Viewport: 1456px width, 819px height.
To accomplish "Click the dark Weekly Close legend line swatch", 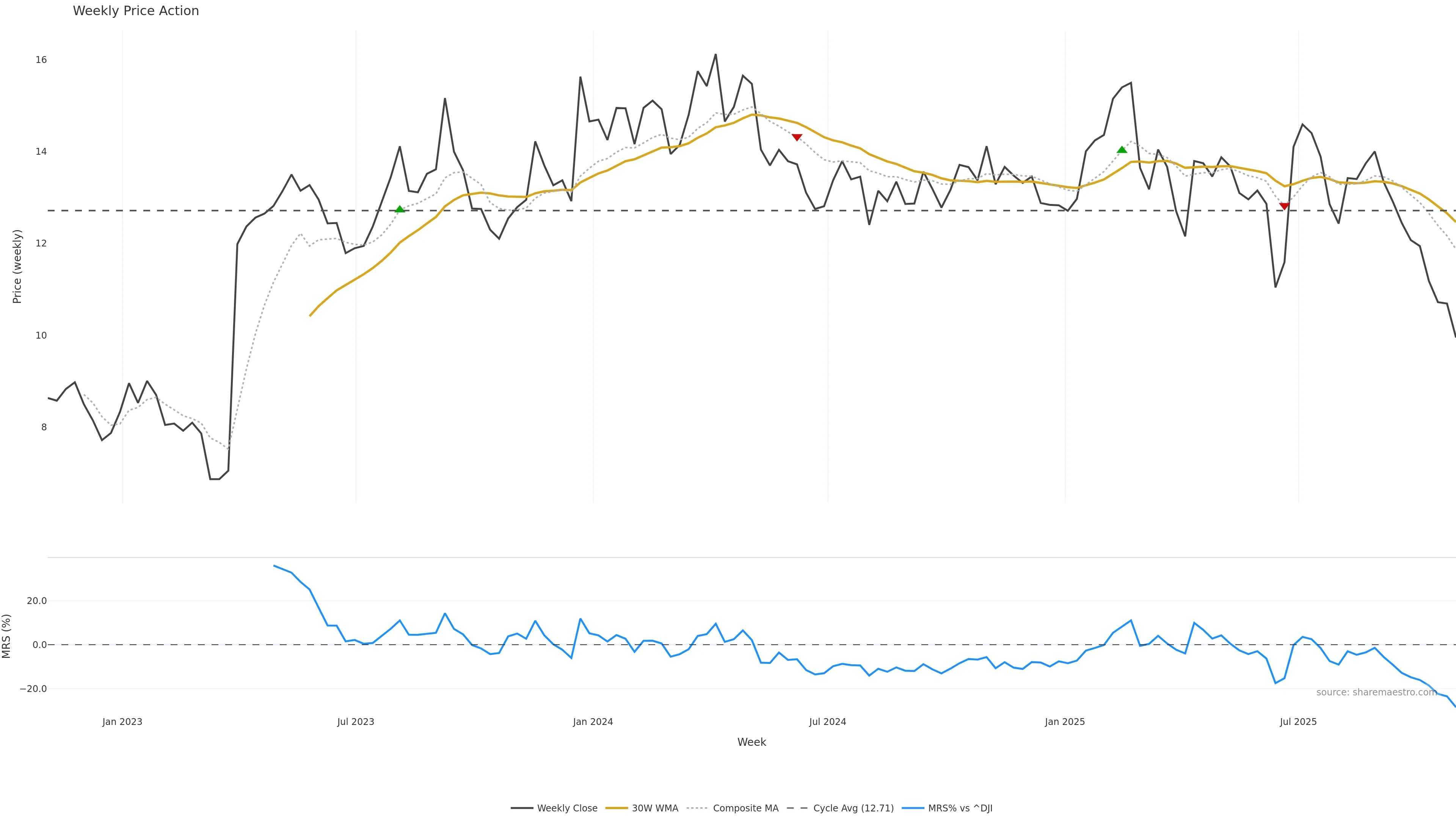I will (x=522, y=808).
